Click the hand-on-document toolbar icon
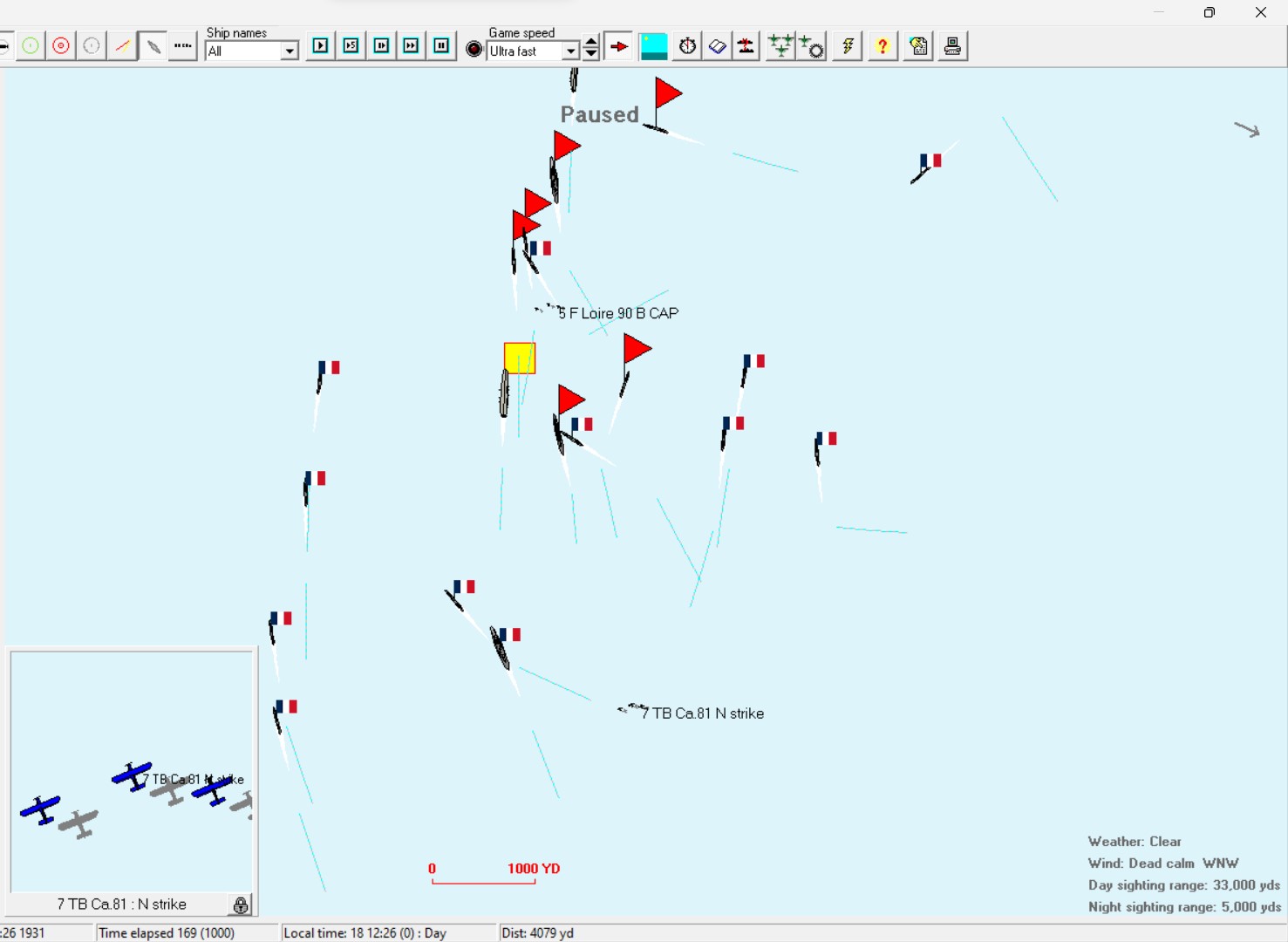The image size is (1288, 942). coord(918,46)
